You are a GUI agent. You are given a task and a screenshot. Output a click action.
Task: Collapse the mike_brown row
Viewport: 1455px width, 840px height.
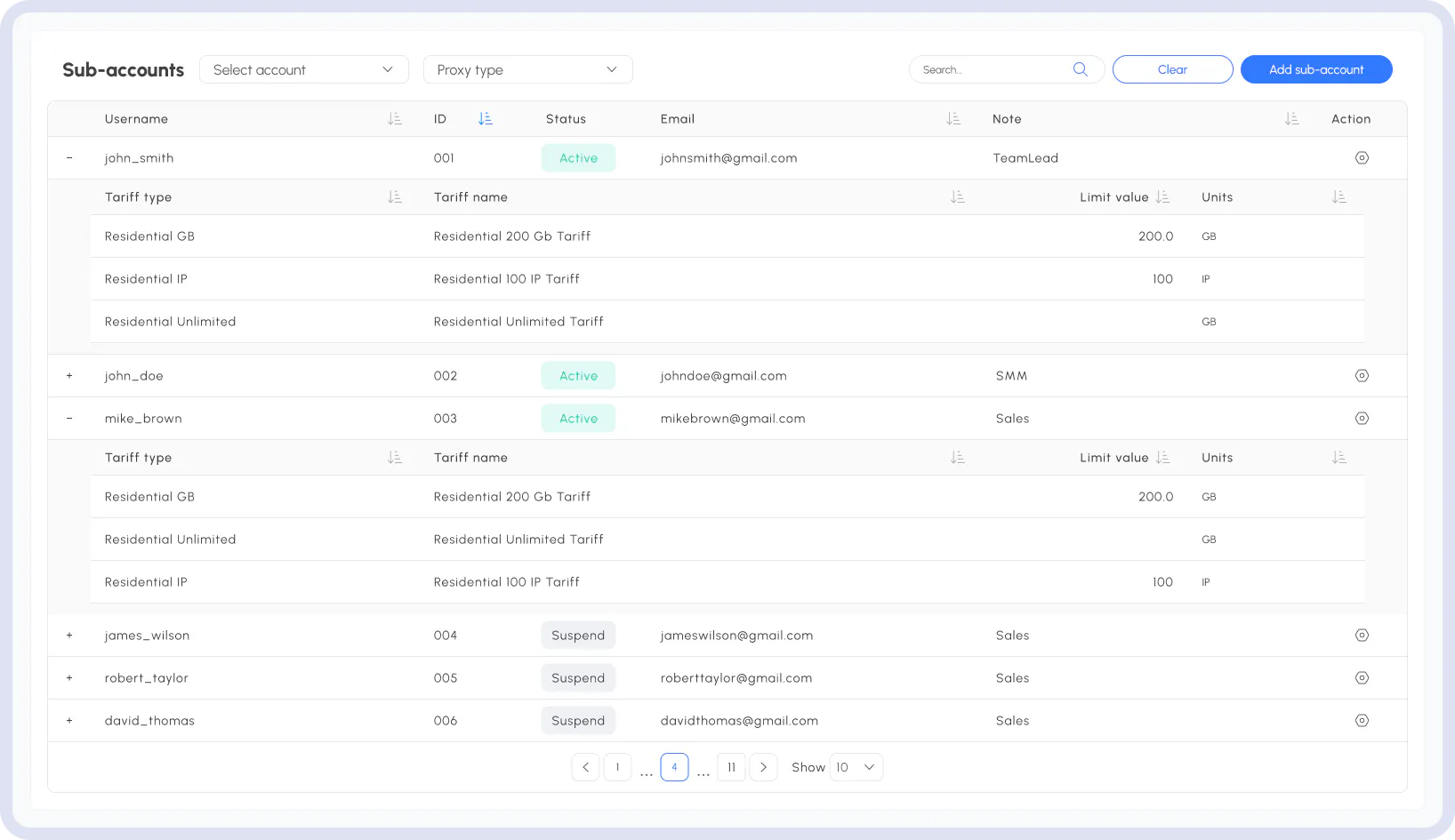click(x=69, y=419)
